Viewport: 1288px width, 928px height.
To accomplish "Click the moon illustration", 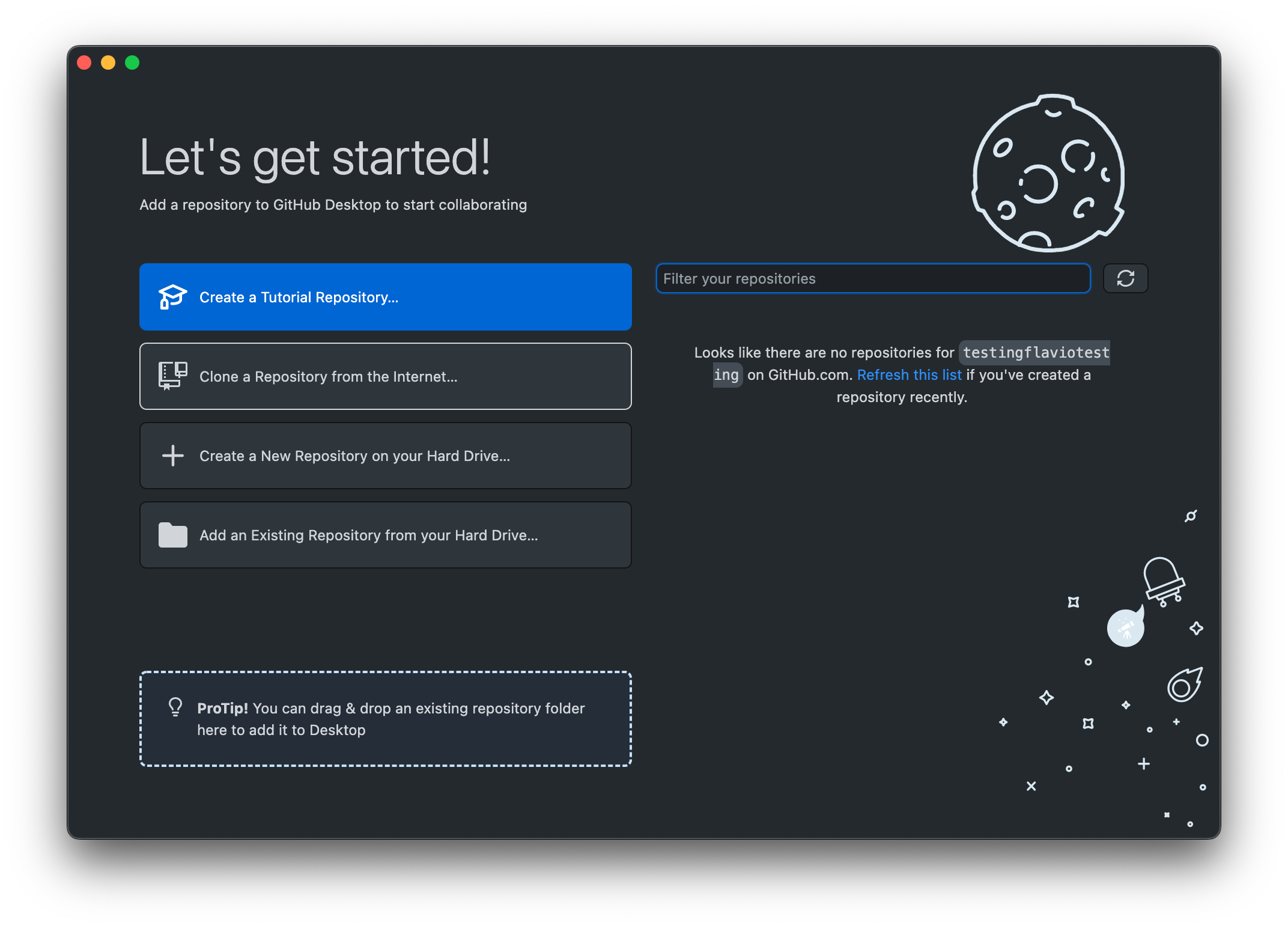I will [x=1048, y=173].
